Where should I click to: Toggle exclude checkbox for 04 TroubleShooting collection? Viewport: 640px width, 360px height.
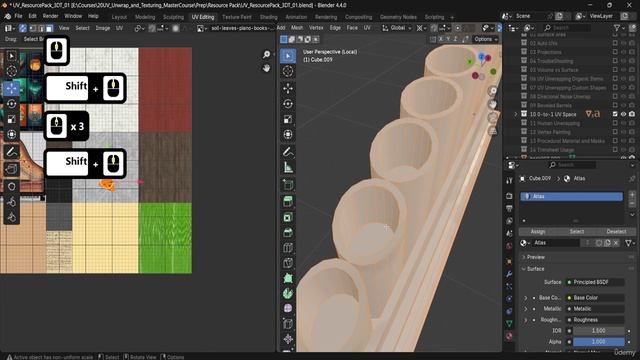tap(615, 61)
